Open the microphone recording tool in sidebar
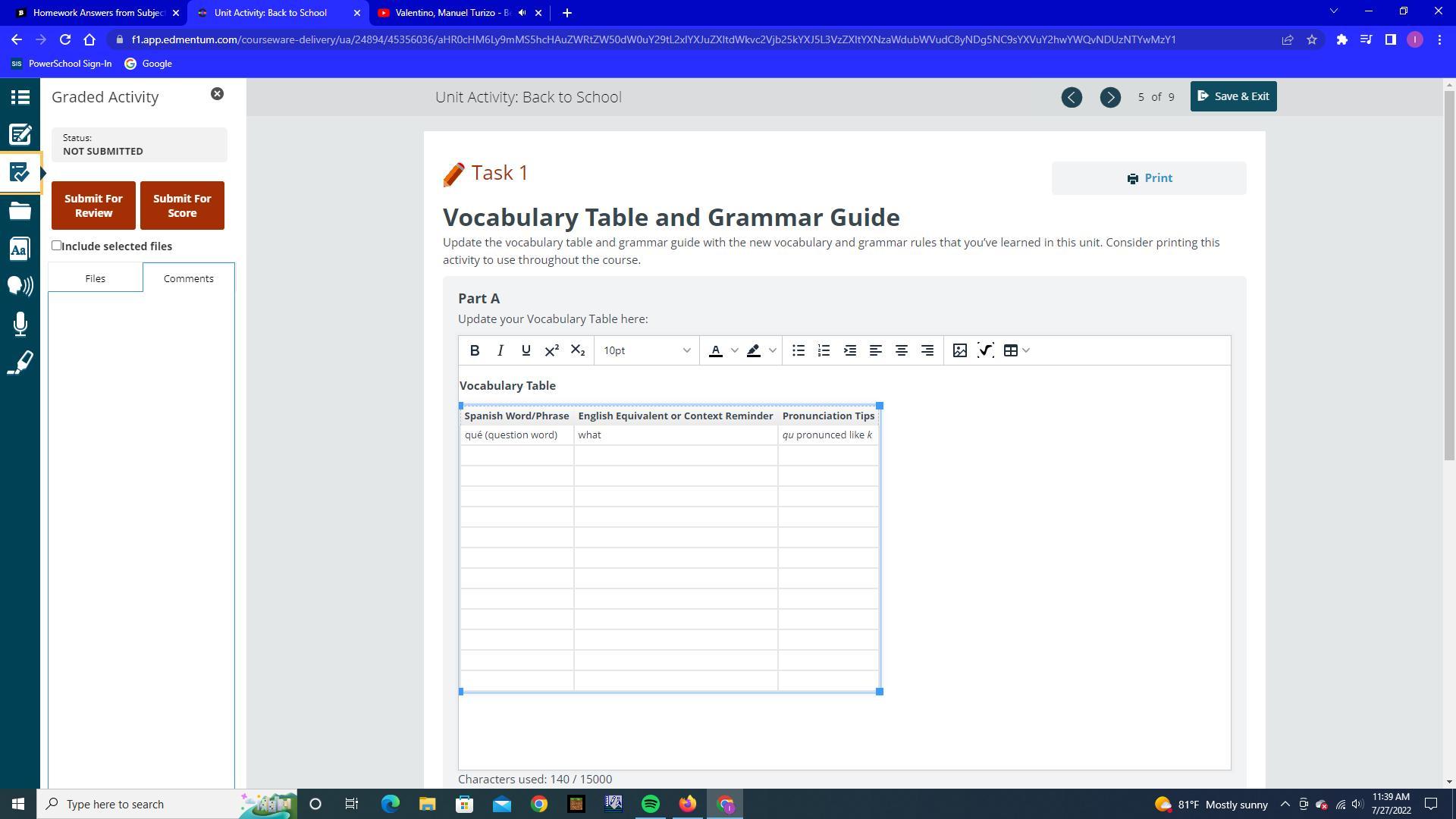 tap(20, 325)
